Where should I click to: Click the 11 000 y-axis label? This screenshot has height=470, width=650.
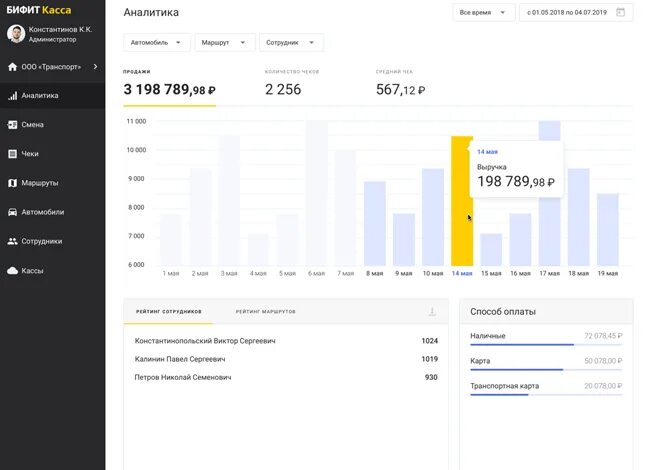tap(136, 121)
